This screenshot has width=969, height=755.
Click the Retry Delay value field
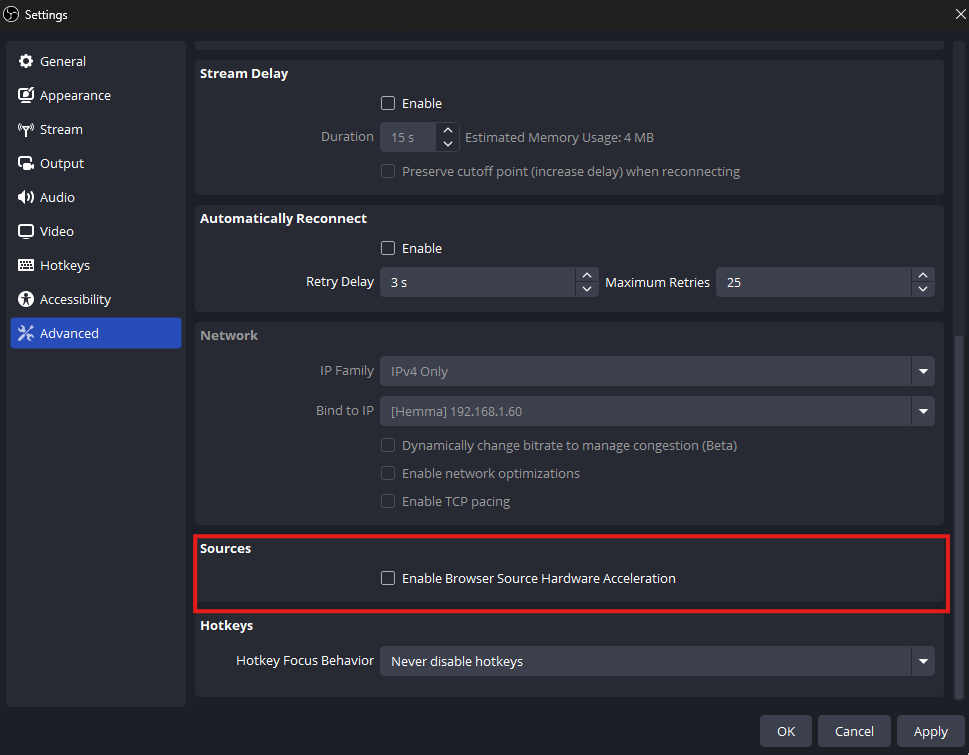pos(478,282)
